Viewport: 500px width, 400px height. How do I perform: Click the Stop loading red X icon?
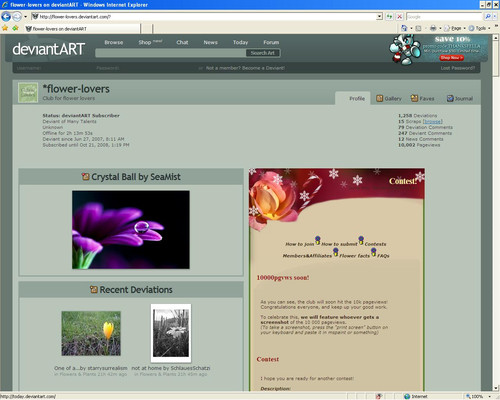pos(400,16)
